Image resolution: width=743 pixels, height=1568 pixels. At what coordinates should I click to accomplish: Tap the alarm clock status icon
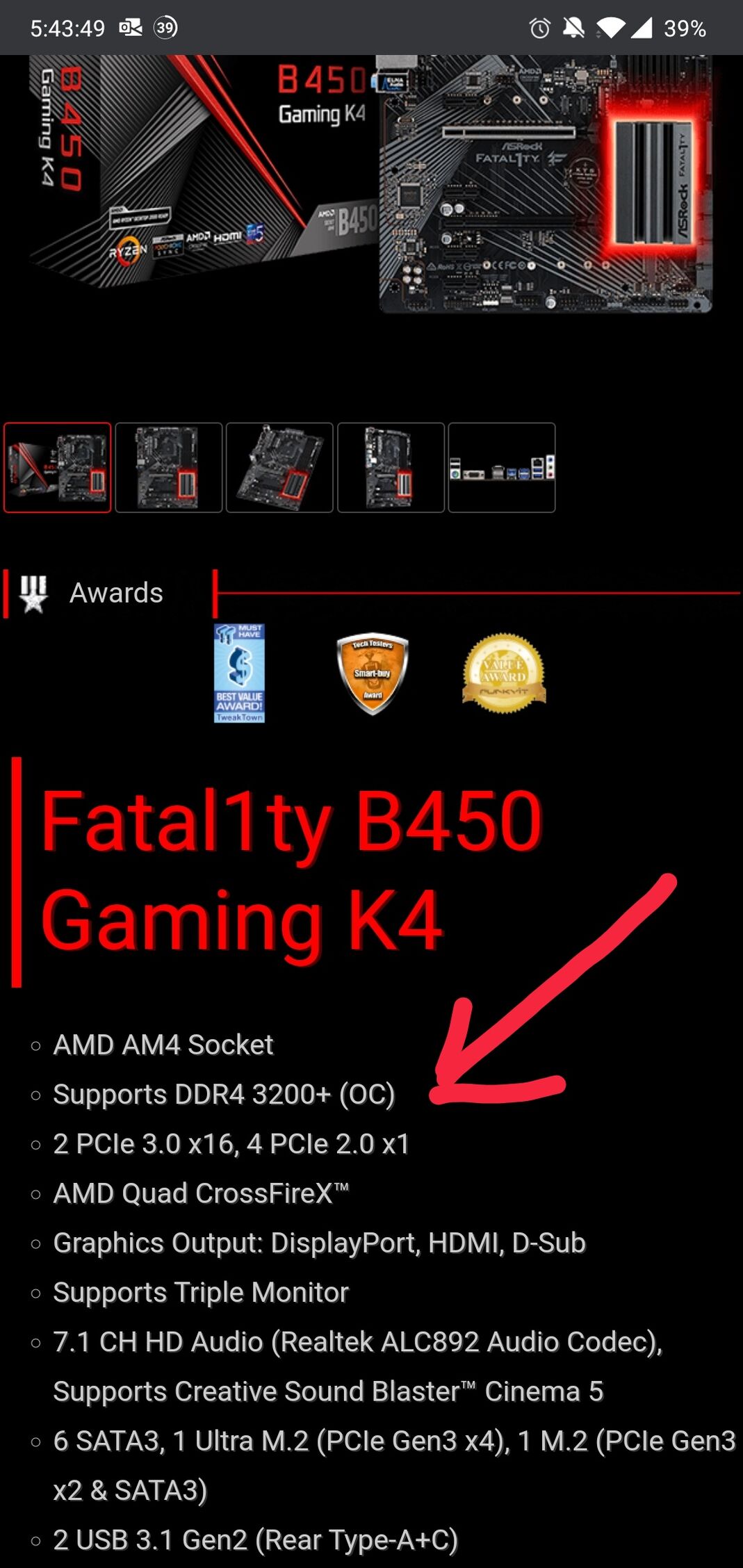point(540,28)
